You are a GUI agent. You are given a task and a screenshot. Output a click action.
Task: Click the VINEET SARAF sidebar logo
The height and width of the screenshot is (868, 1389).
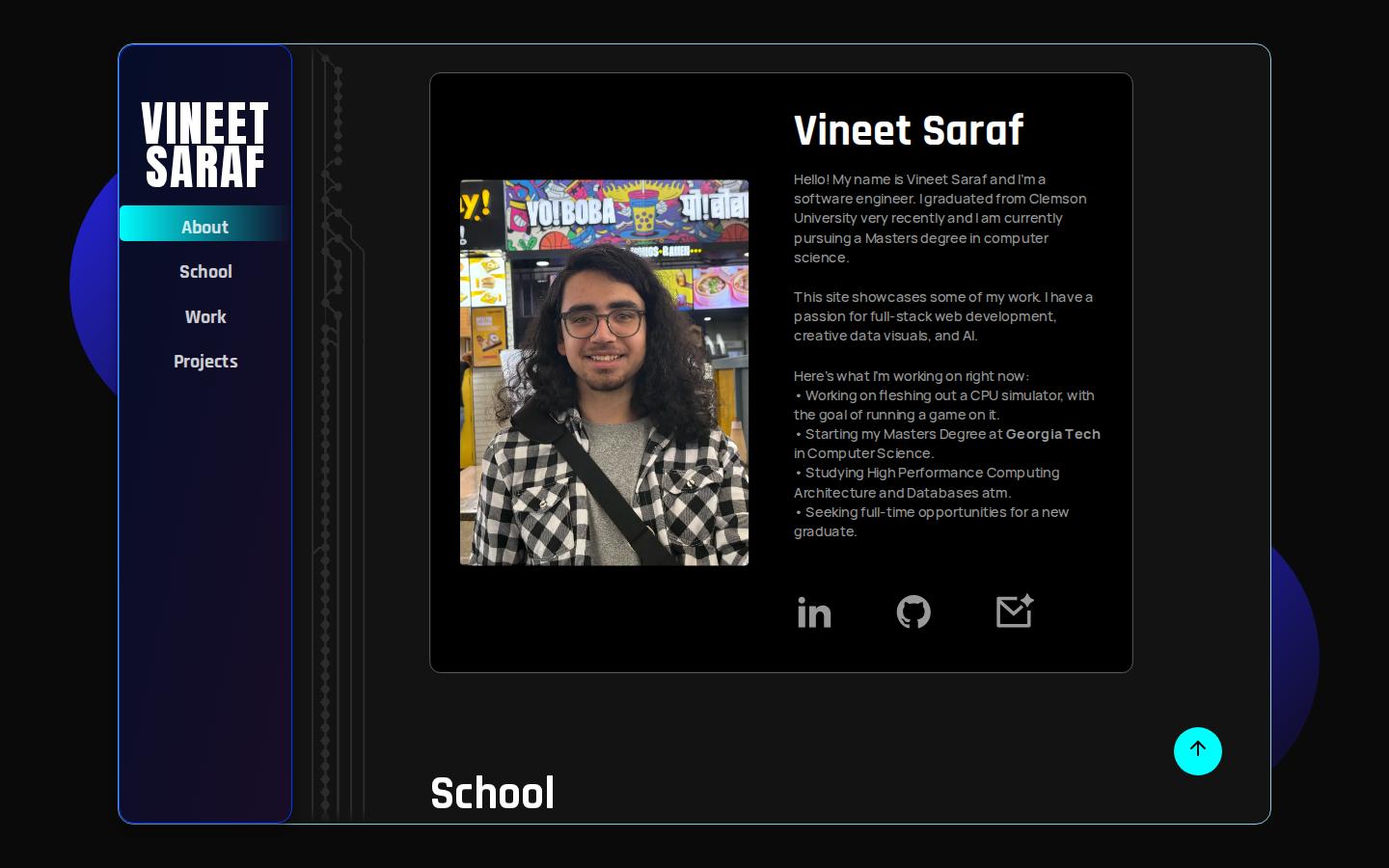(204, 145)
